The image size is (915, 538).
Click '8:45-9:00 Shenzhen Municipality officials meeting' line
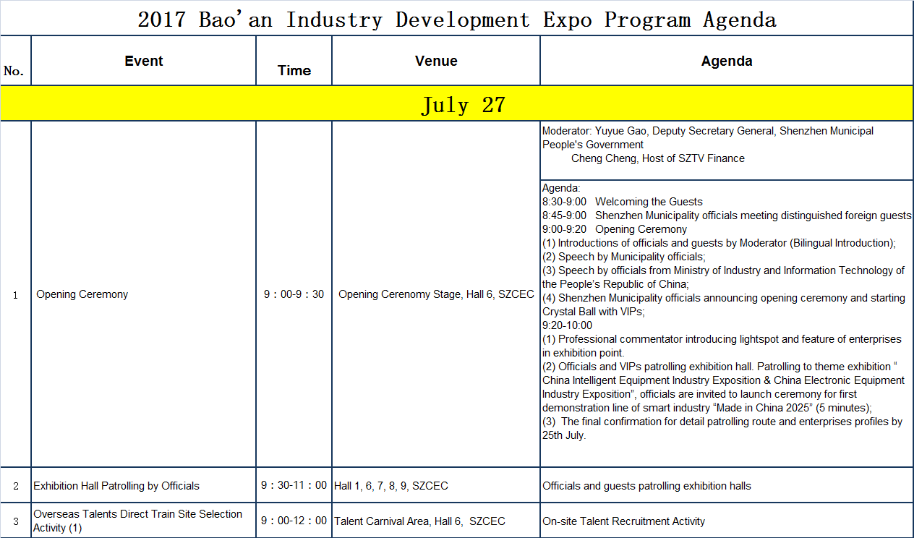pyautogui.click(x=727, y=215)
